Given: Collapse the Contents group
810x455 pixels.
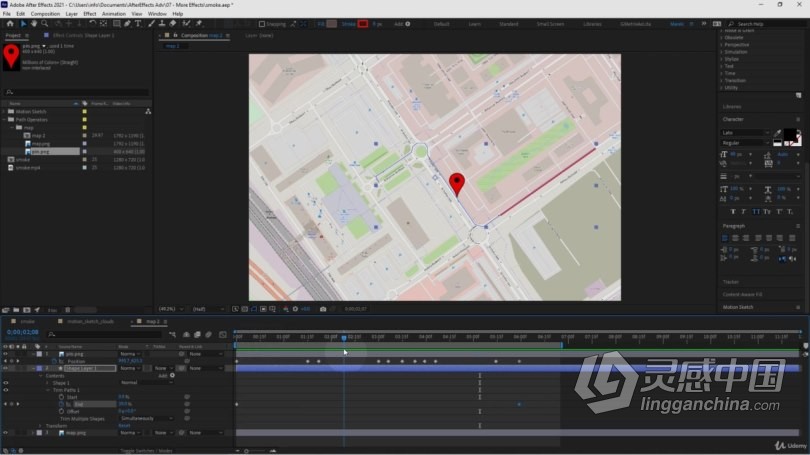Looking at the screenshot, I should tap(41, 376).
